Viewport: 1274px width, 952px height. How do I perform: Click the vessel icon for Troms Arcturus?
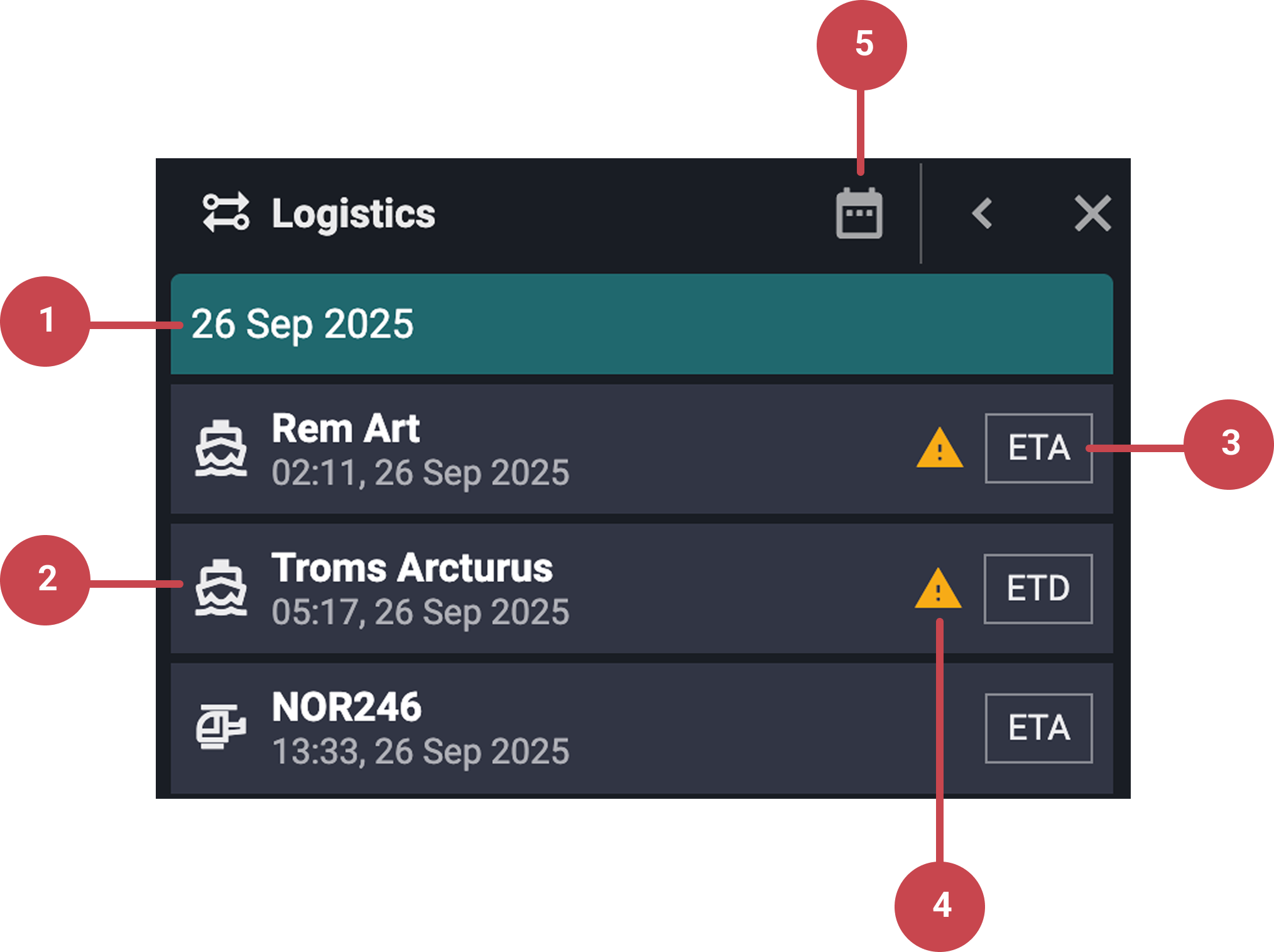click(x=223, y=589)
